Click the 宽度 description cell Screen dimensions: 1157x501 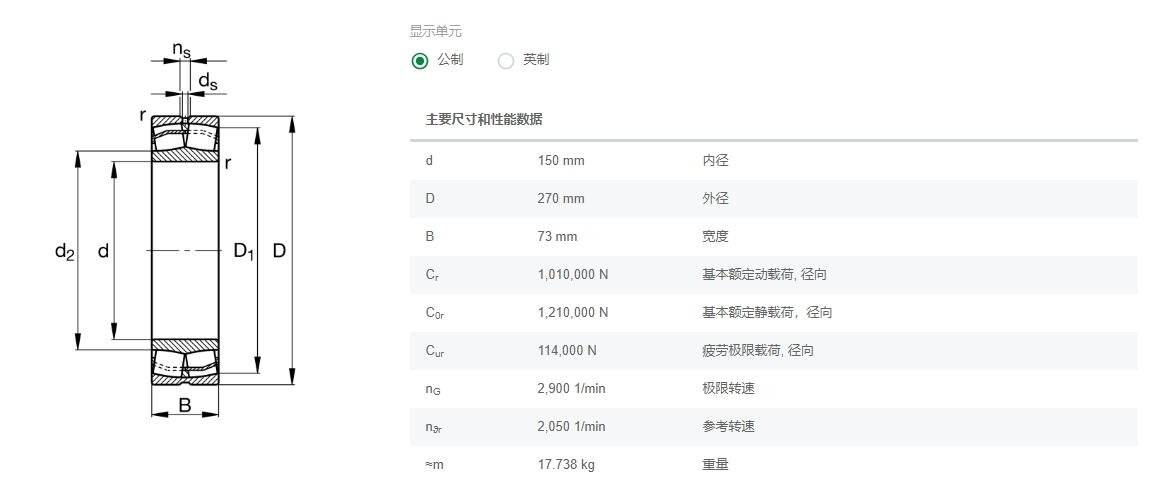point(715,236)
